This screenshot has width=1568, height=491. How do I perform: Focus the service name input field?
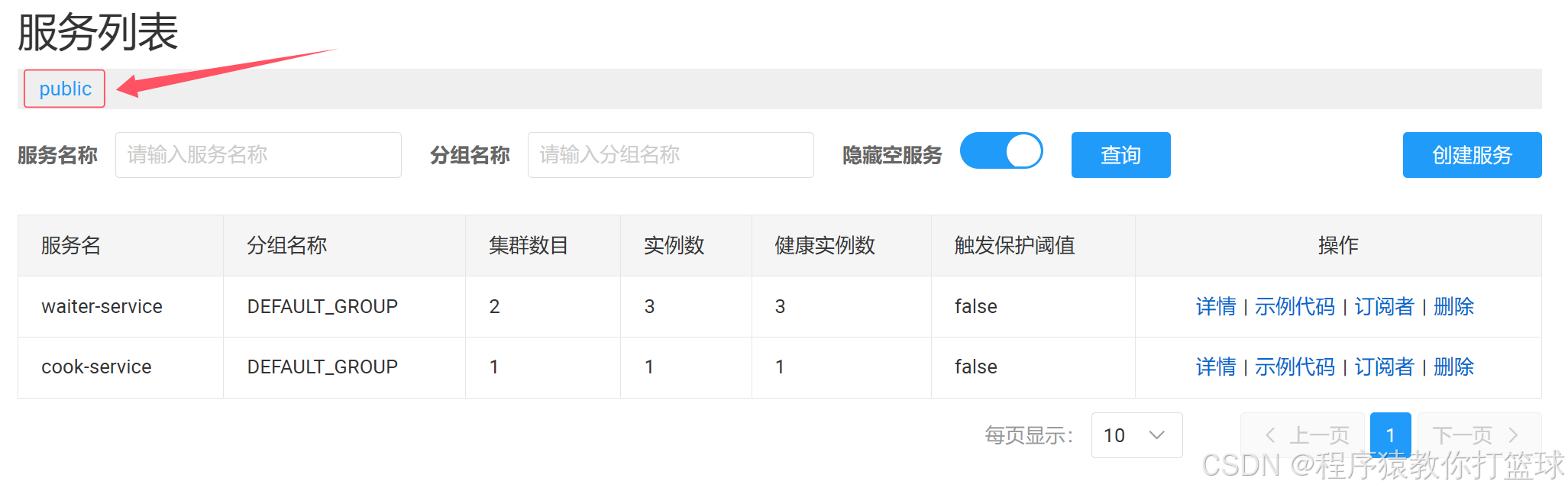tap(258, 155)
